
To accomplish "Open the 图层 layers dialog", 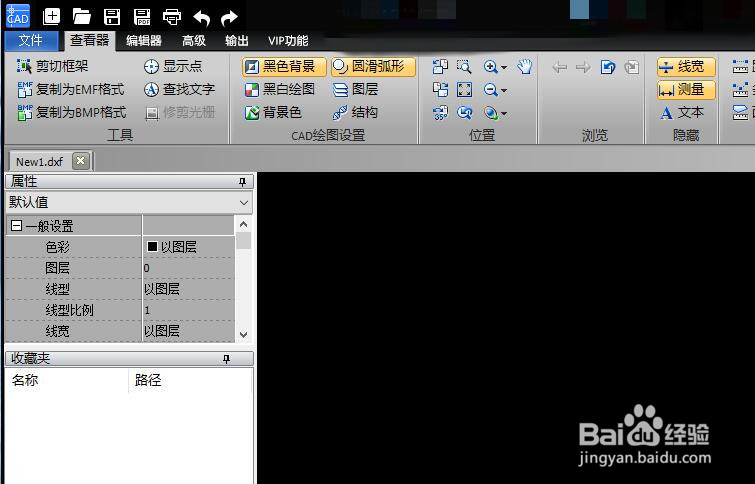I will [355, 89].
